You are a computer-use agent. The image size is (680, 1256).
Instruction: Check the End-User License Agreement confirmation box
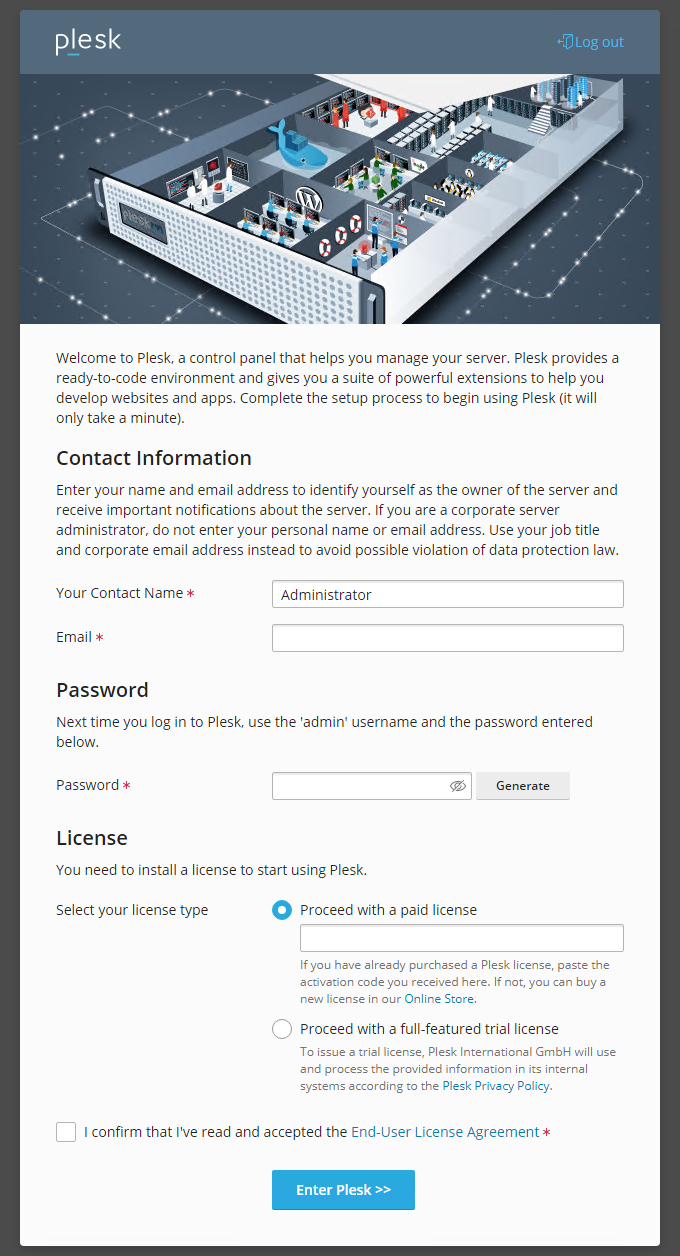click(66, 1132)
